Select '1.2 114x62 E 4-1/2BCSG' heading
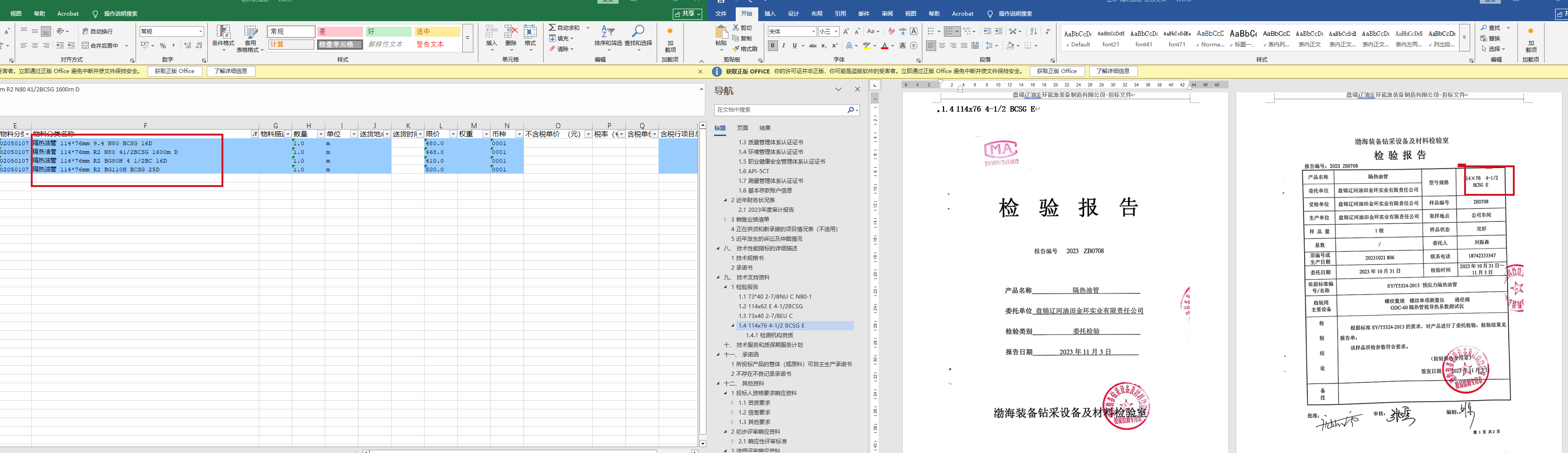The height and width of the screenshot is (453, 1568). pyautogui.click(x=771, y=306)
